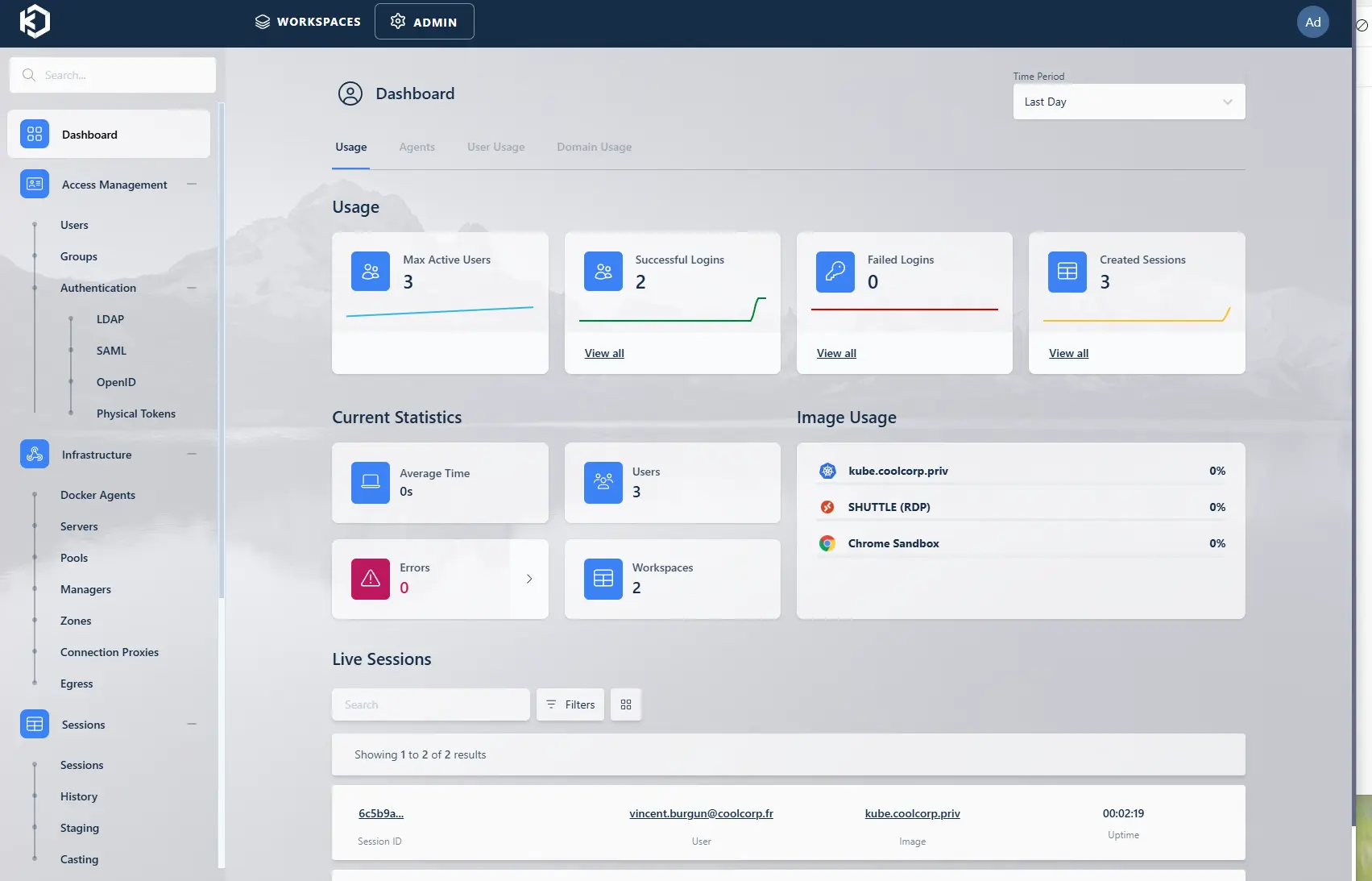Open the Ad user avatar menu

tap(1312, 22)
